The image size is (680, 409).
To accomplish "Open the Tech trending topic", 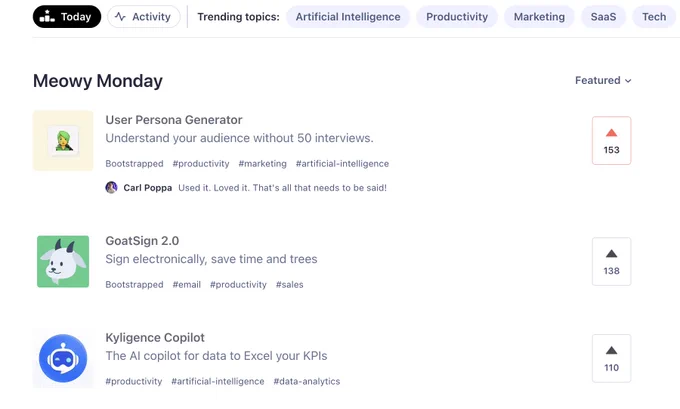I will (x=654, y=16).
